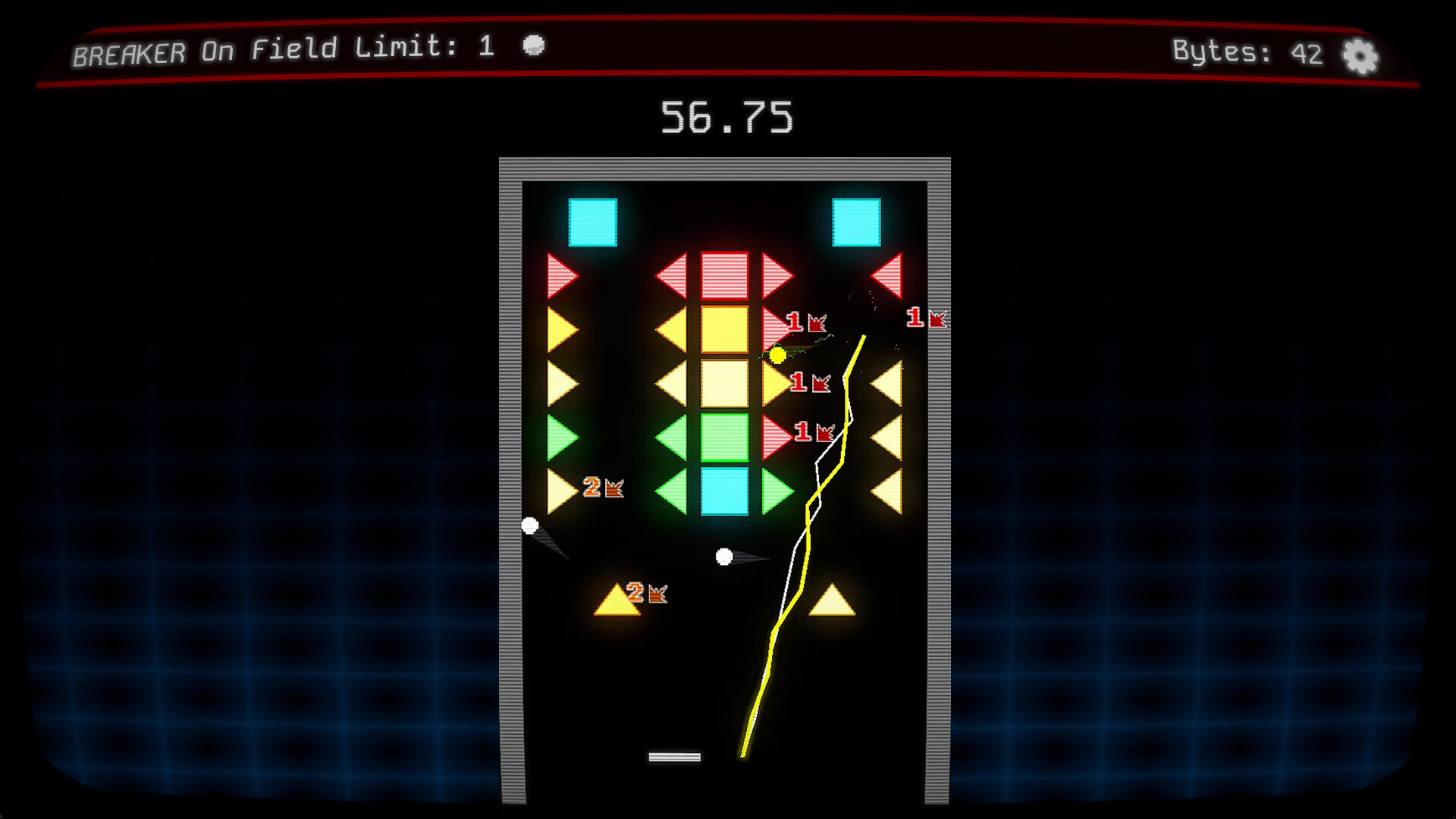Click the white ball near left wall

530,525
